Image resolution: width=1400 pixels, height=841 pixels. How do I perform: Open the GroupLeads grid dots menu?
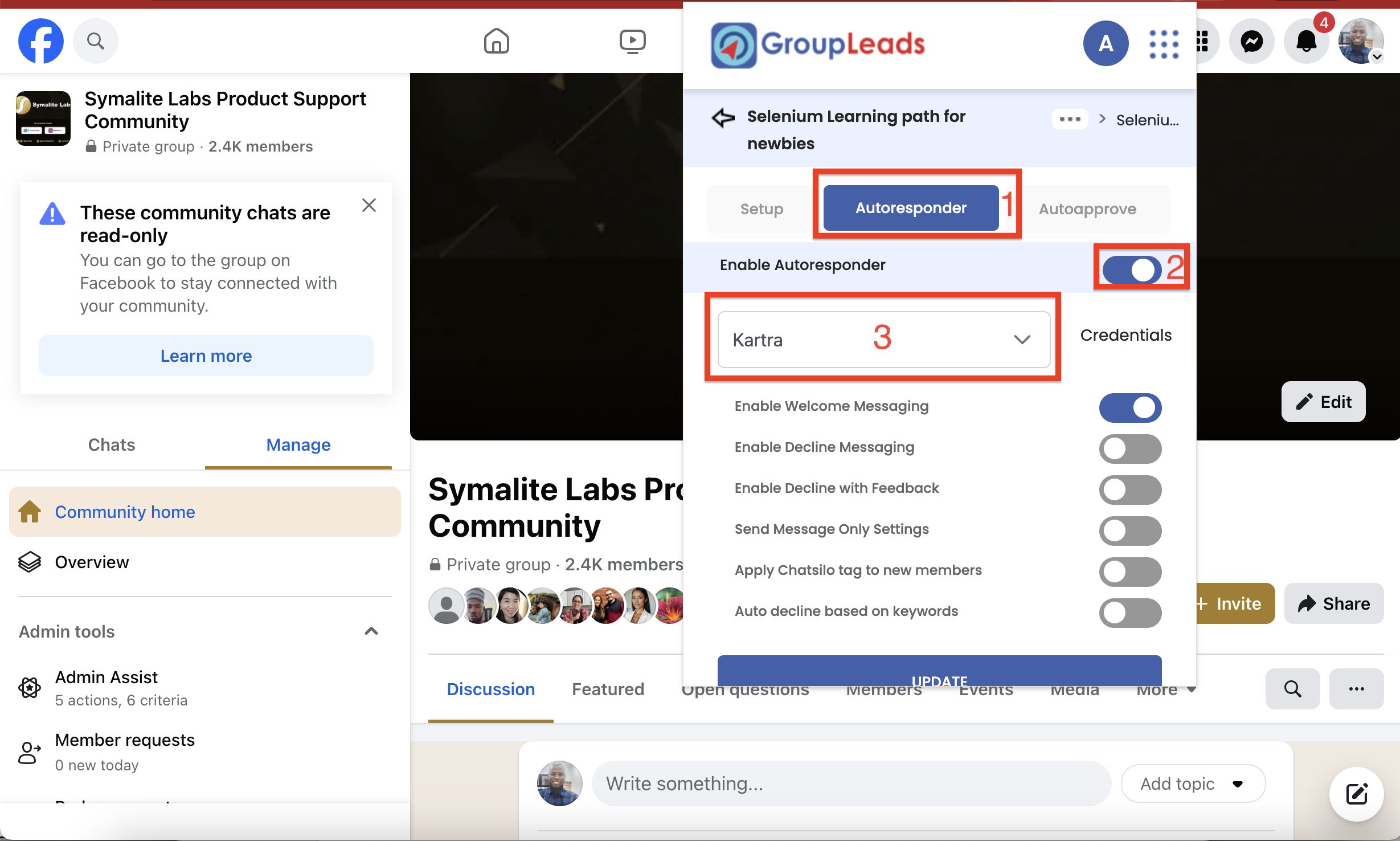tap(1163, 44)
